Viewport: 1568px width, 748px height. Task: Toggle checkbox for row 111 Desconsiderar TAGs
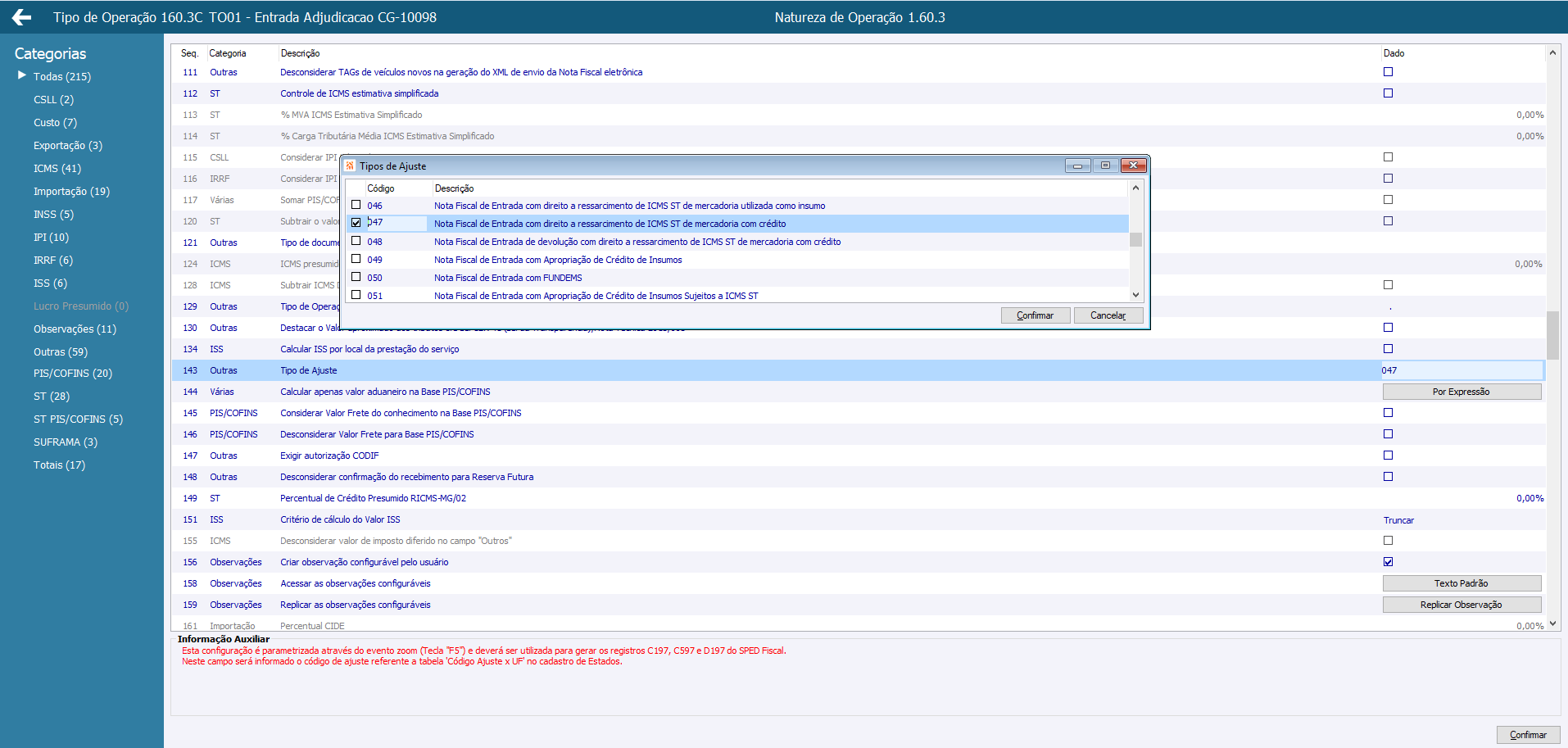[x=1388, y=72]
